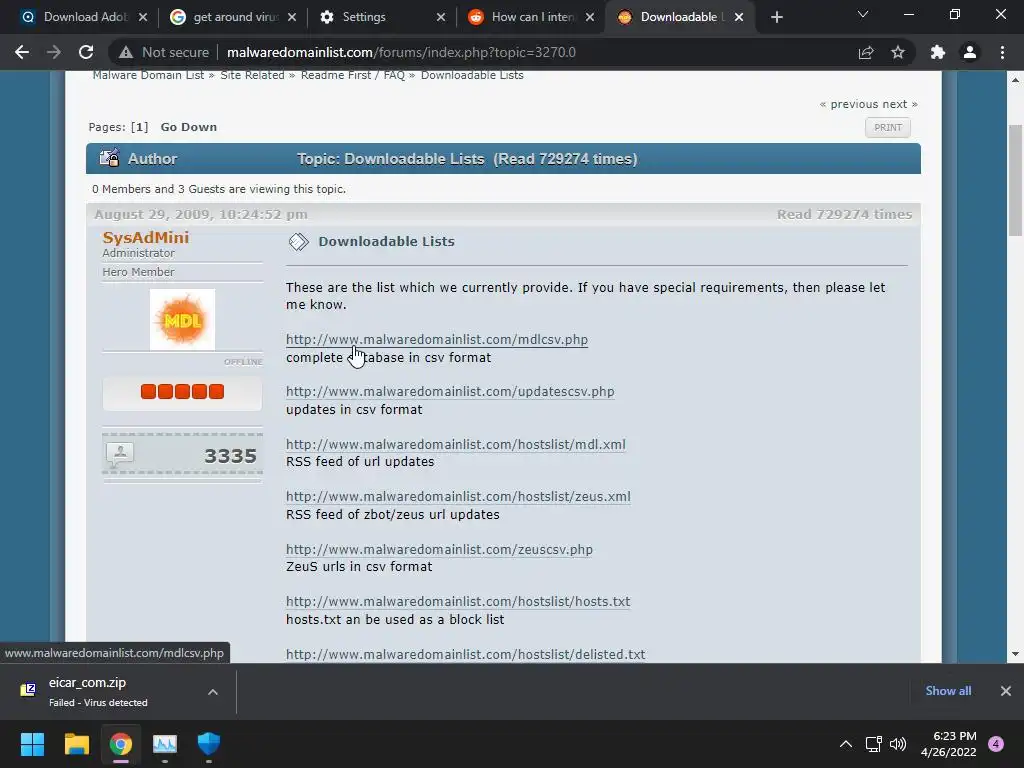This screenshot has height=768, width=1024.
Task: Close the downloads bar
Action: click(1006, 691)
